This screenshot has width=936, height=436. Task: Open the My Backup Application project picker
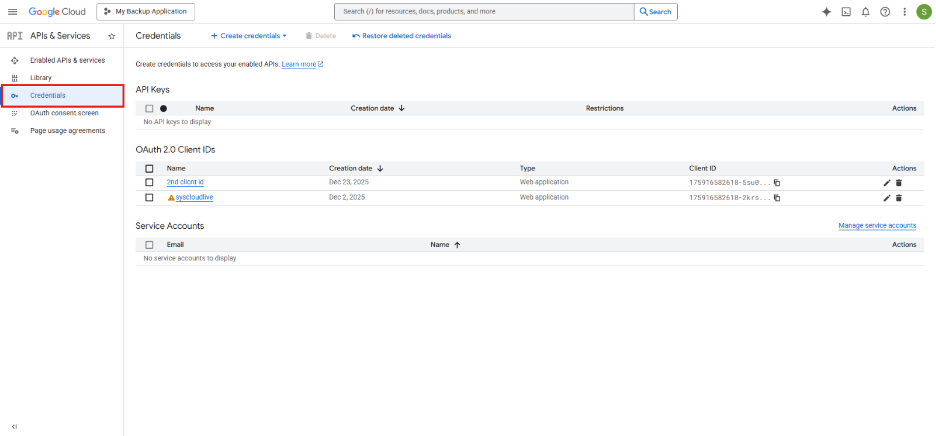pyautogui.click(x=146, y=12)
